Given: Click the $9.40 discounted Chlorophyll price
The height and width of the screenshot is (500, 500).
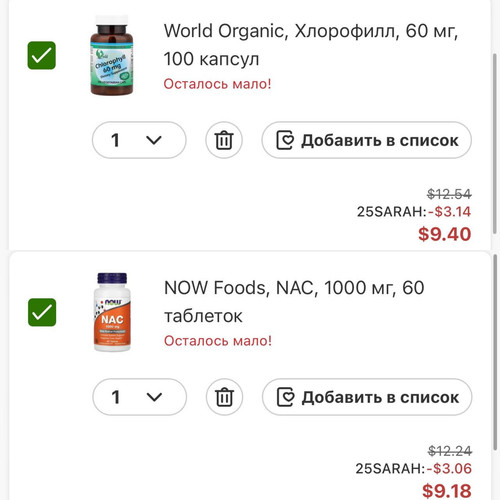Looking at the screenshot, I should click(x=445, y=234).
